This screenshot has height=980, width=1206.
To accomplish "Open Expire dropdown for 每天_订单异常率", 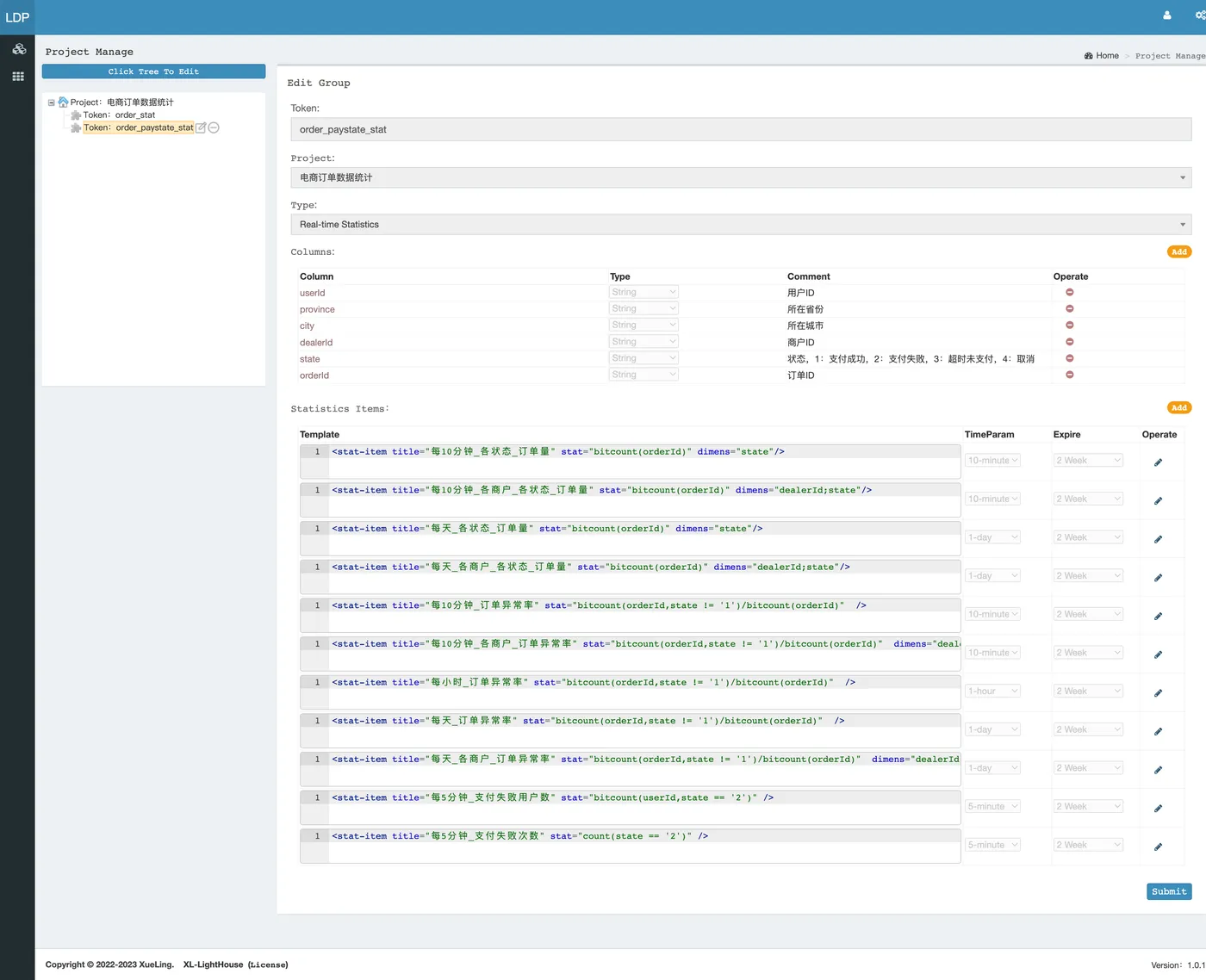I will (1089, 729).
